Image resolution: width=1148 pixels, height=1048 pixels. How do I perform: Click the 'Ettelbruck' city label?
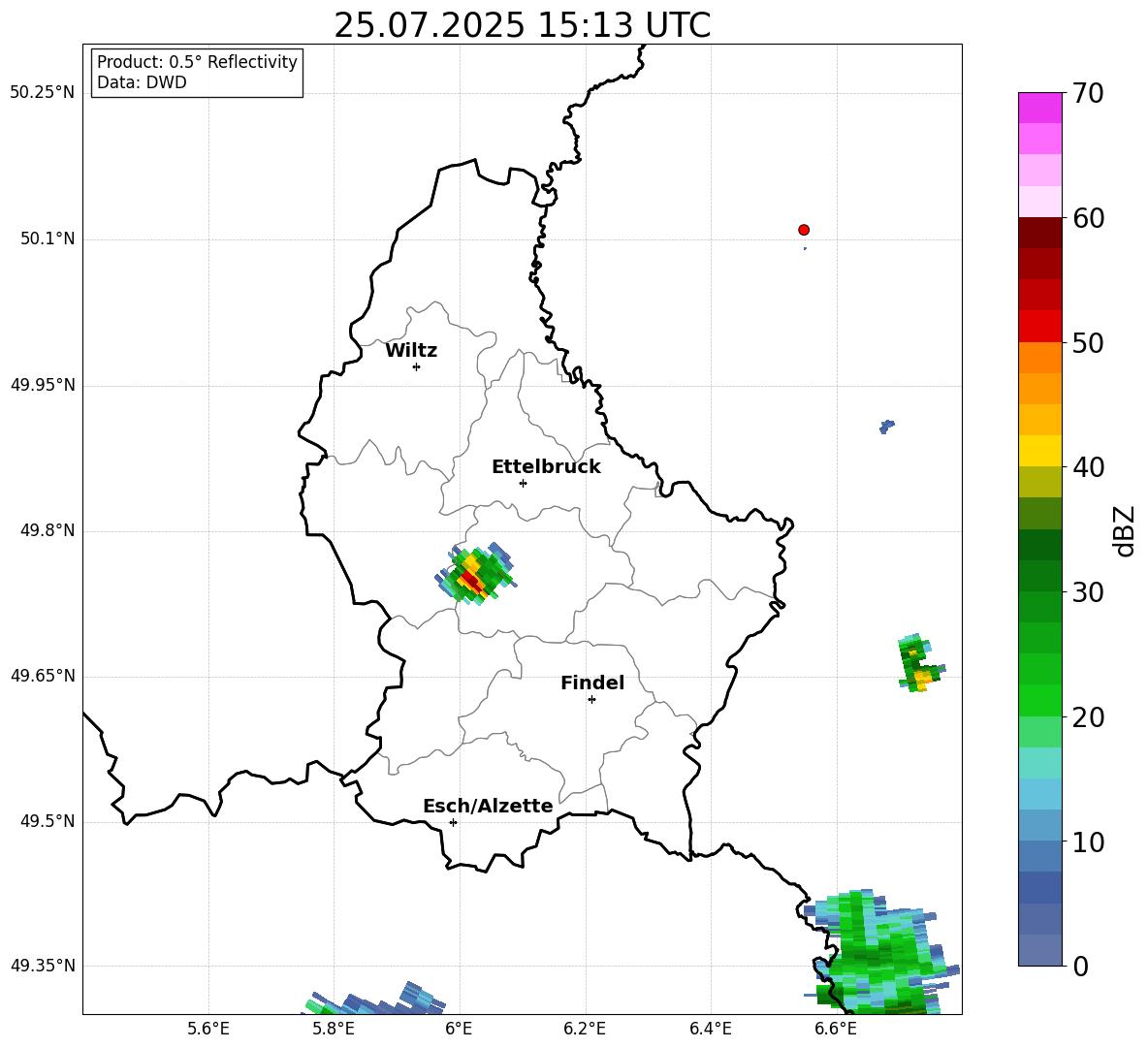(546, 467)
